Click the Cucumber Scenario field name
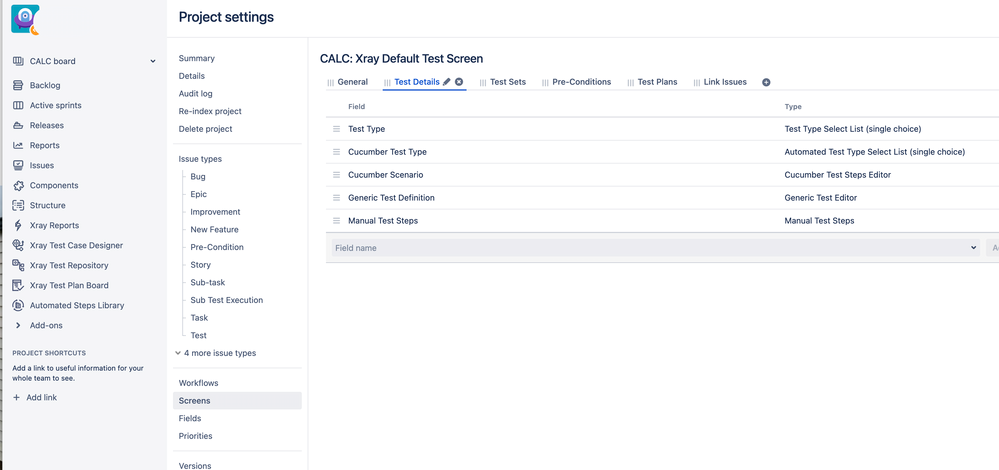This screenshot has height=470, width=999. [x=385, y=174]
